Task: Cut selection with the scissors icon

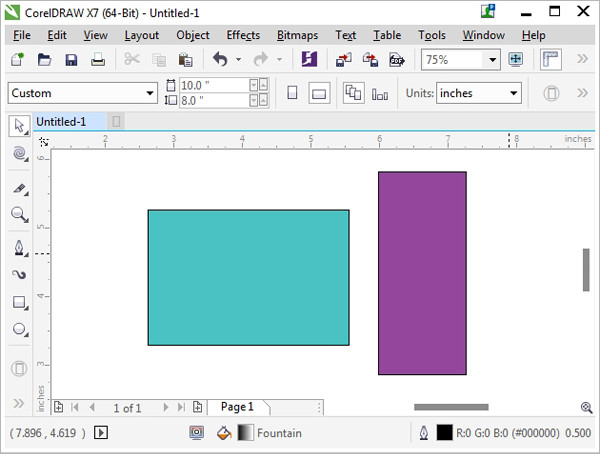Action: pyautogui.click(x=132, y=59)
